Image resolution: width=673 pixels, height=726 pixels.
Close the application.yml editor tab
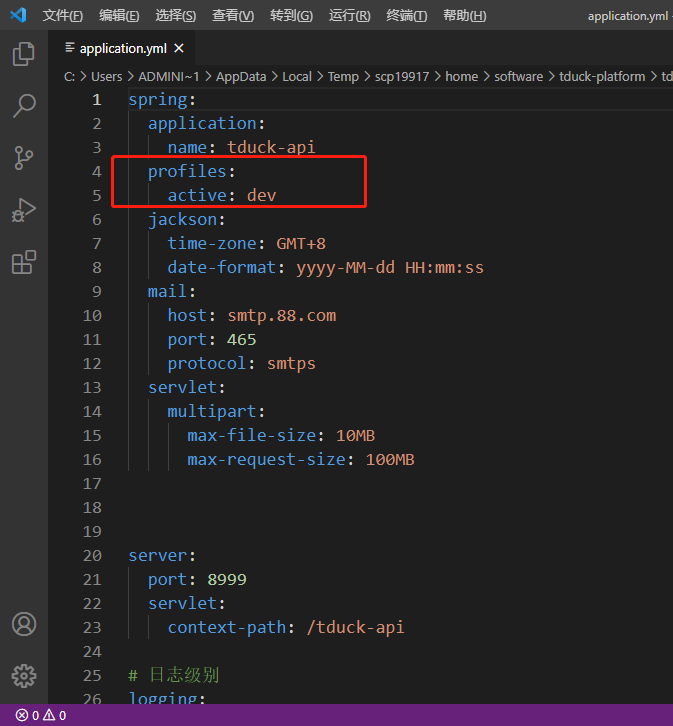pos(179,48)
